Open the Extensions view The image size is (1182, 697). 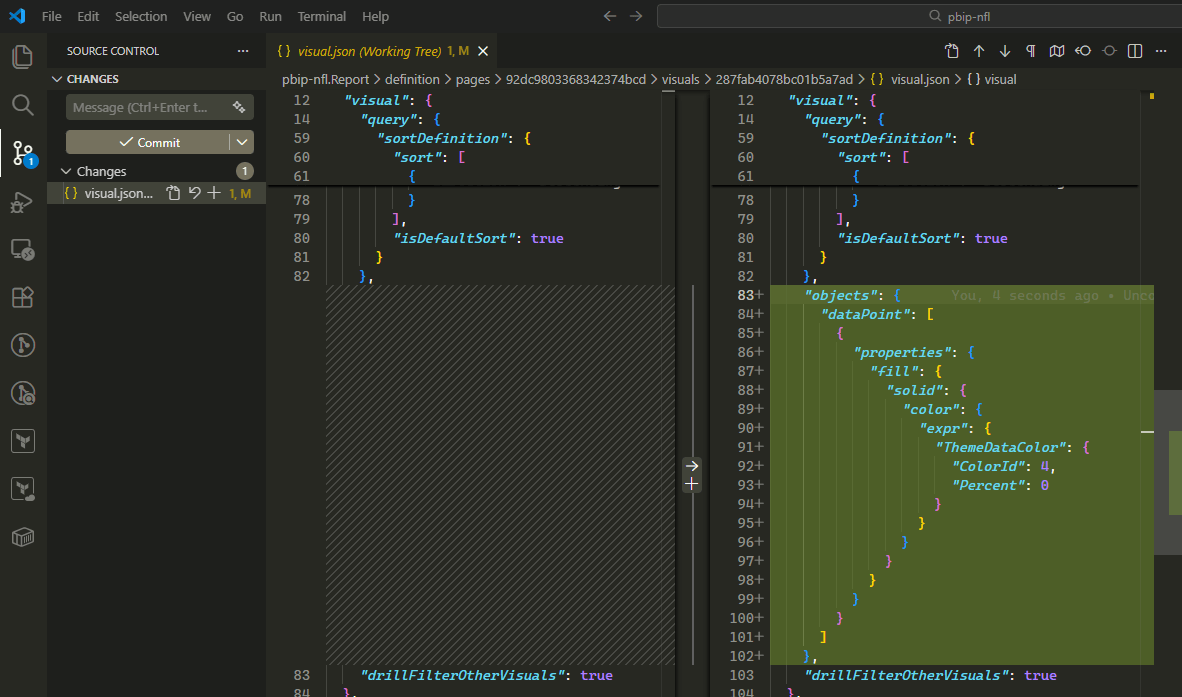(22, 297)
